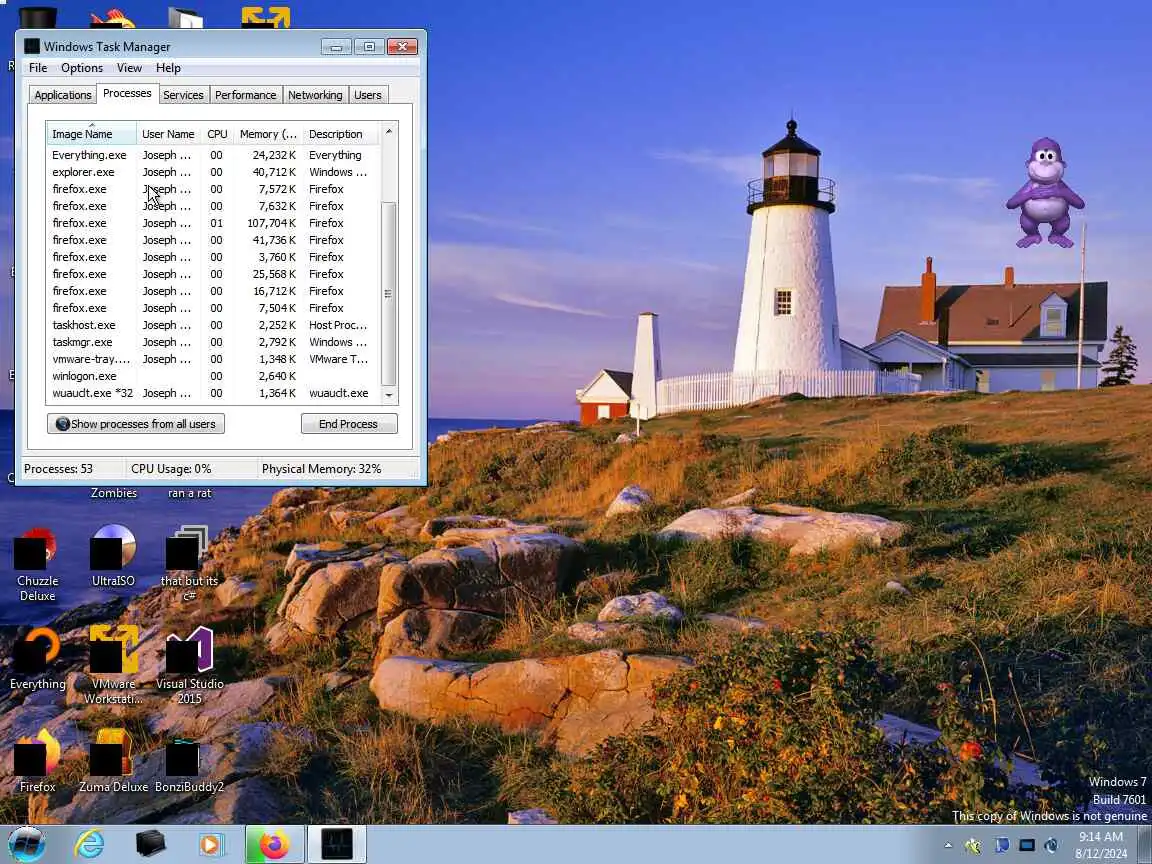This screenshot has width=1152, height=864.
Task: Open the Options menu
Action: pos(82,68)
